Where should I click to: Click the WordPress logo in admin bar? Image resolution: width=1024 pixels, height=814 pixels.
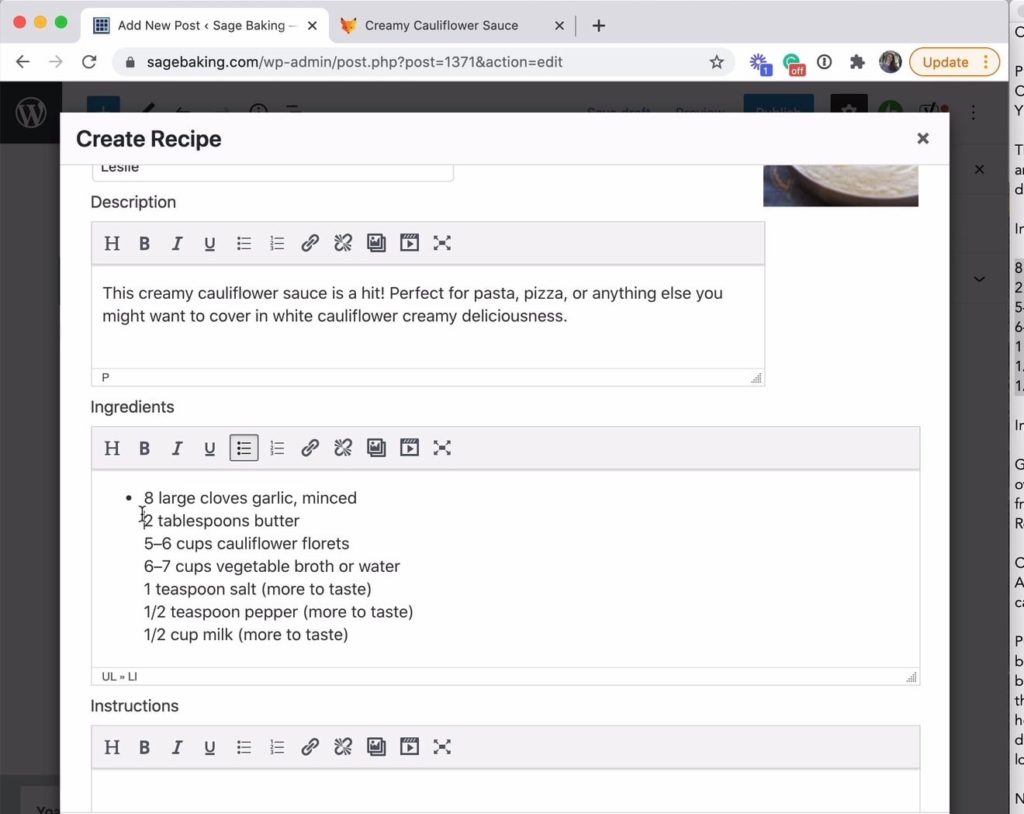tap(31, 112)
